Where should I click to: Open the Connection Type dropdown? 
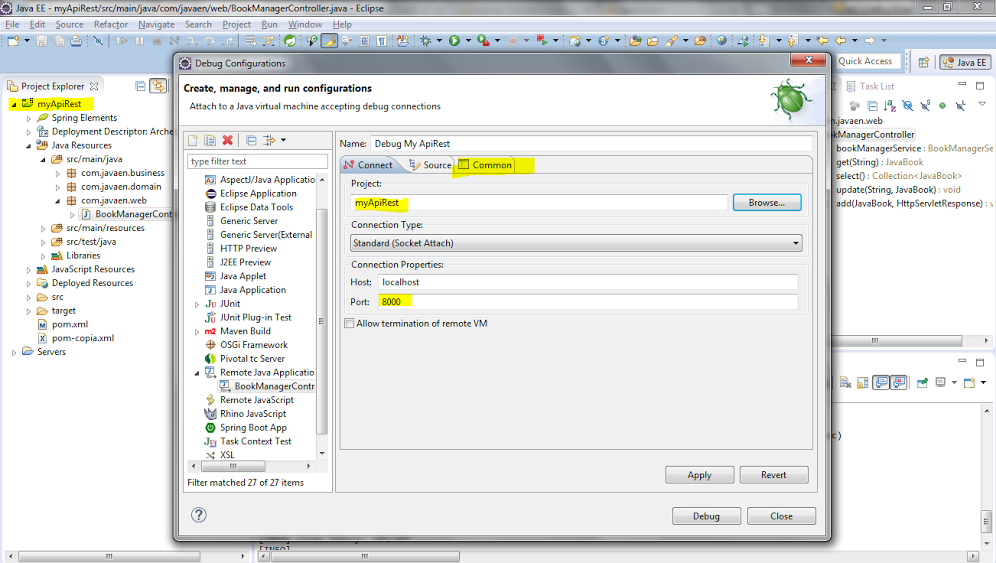coord(576,243)
